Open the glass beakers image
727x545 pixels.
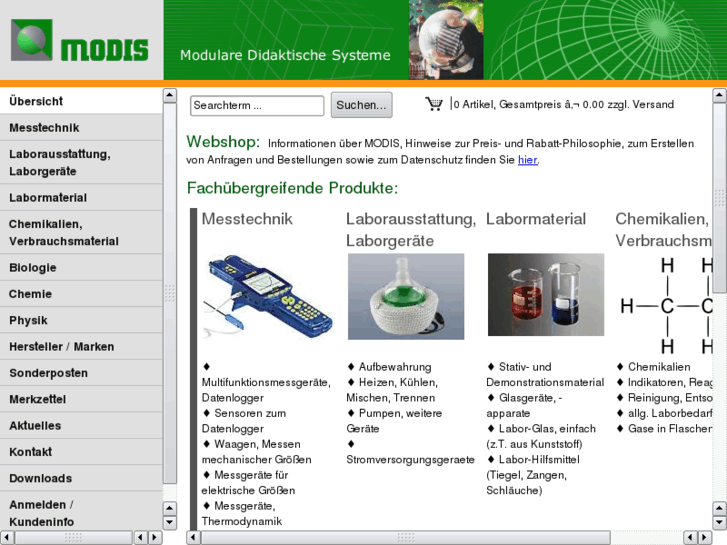[546, 295]
